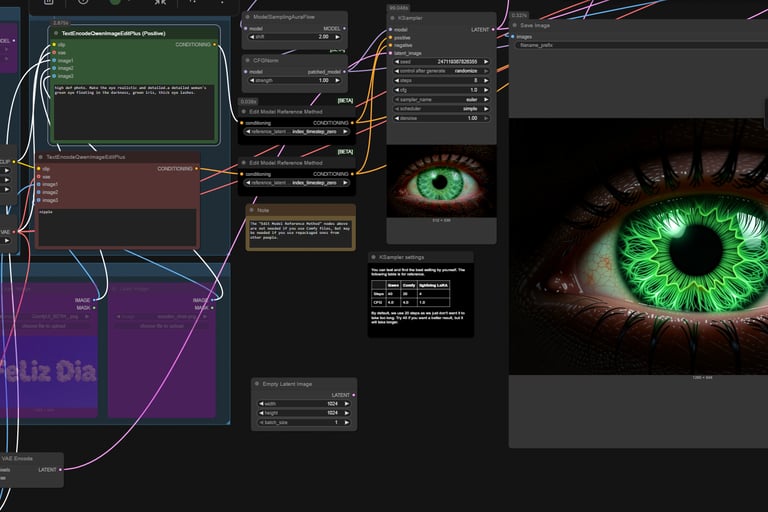Screen dimensions: 768x512
Task: Open reference_latent dropdown on upper Edit Model Reference Method
Action: pos(297,132)
